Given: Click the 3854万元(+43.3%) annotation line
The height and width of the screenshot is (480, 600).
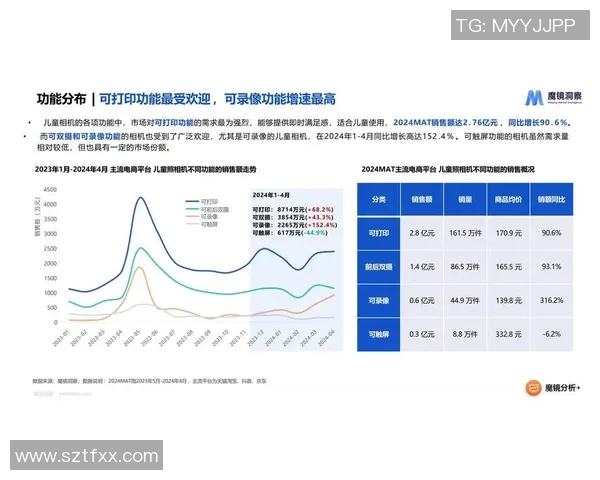Looking at the screenshot, I should click(x=293, y=217).
